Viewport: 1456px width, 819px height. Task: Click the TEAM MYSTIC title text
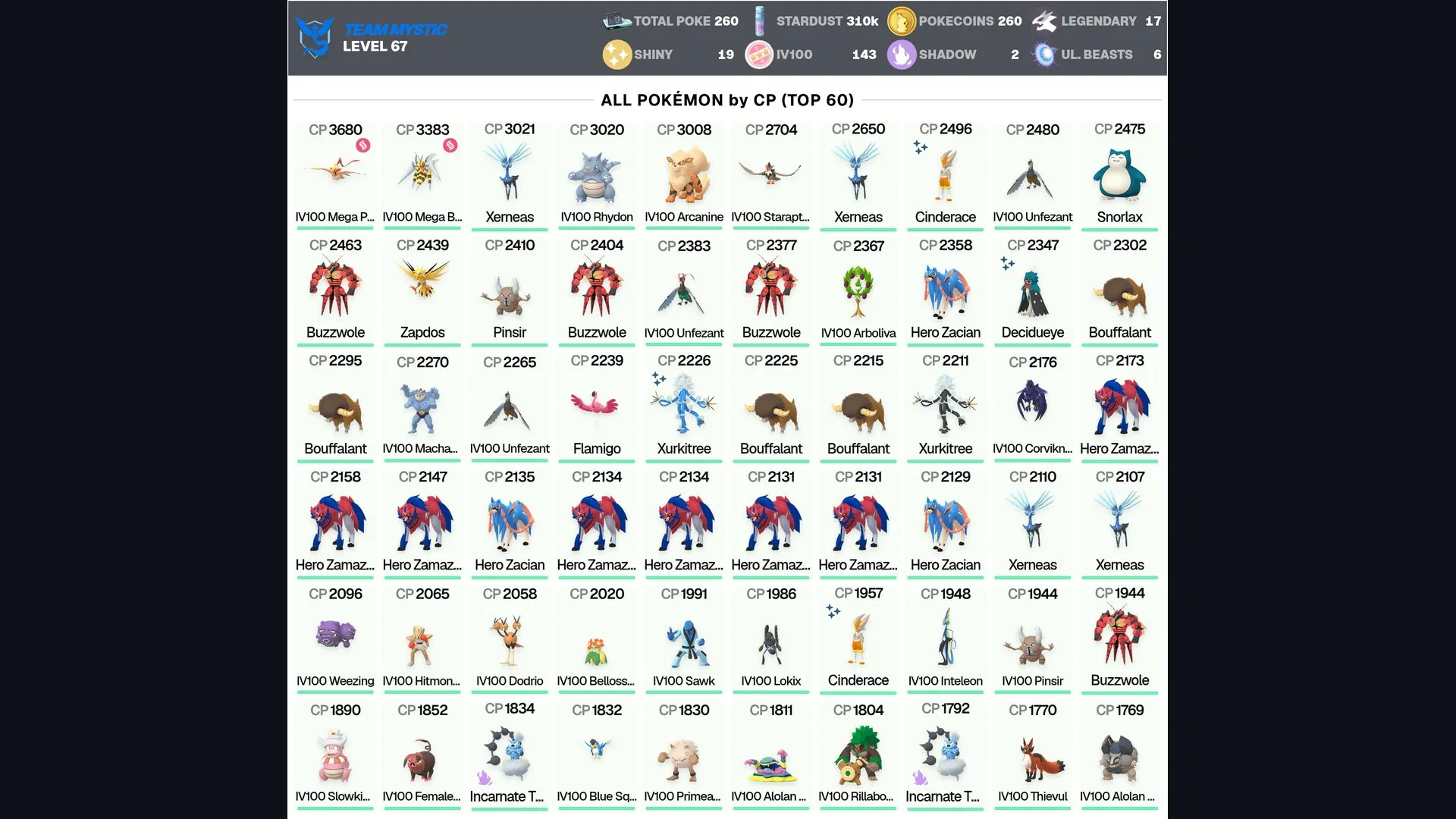395,30
